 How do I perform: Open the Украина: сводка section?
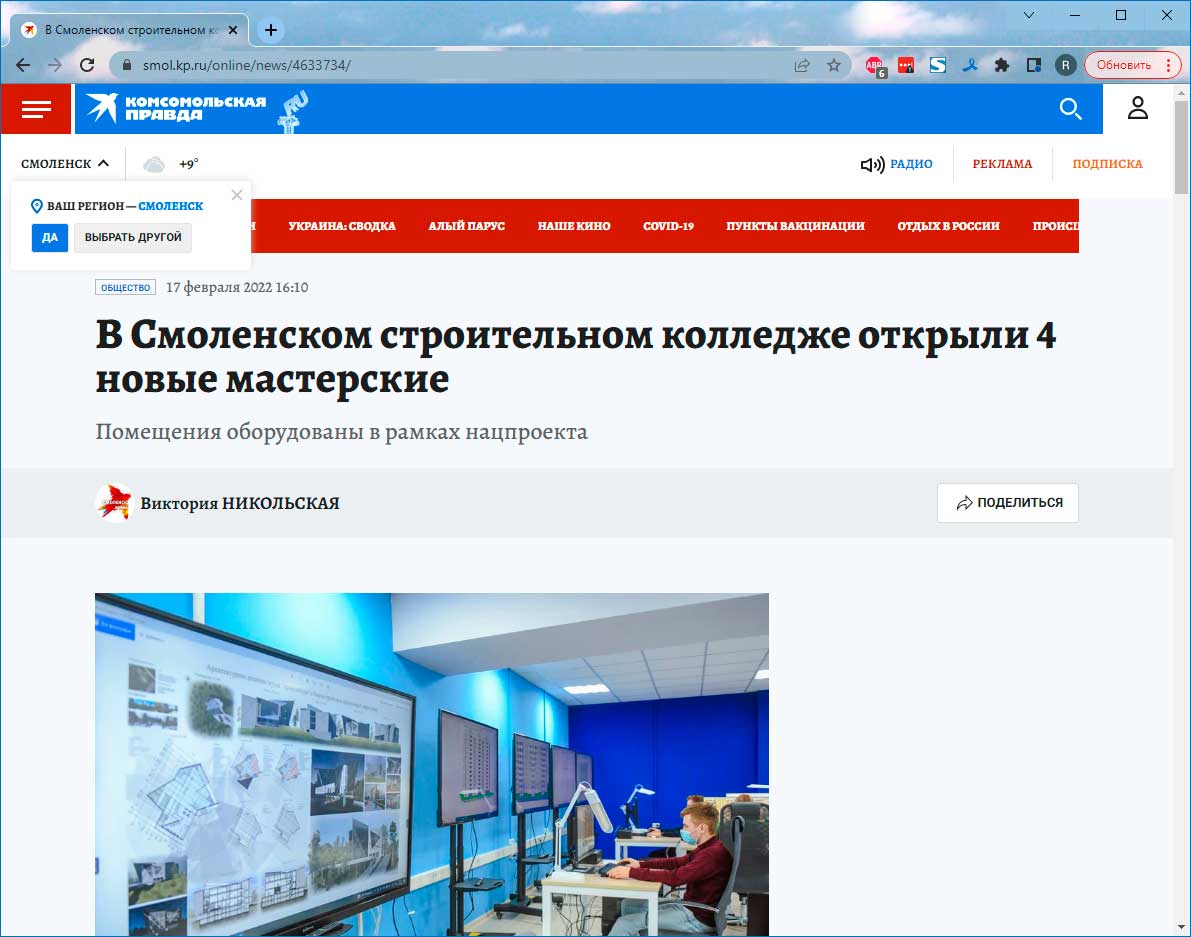pos(342,226)
